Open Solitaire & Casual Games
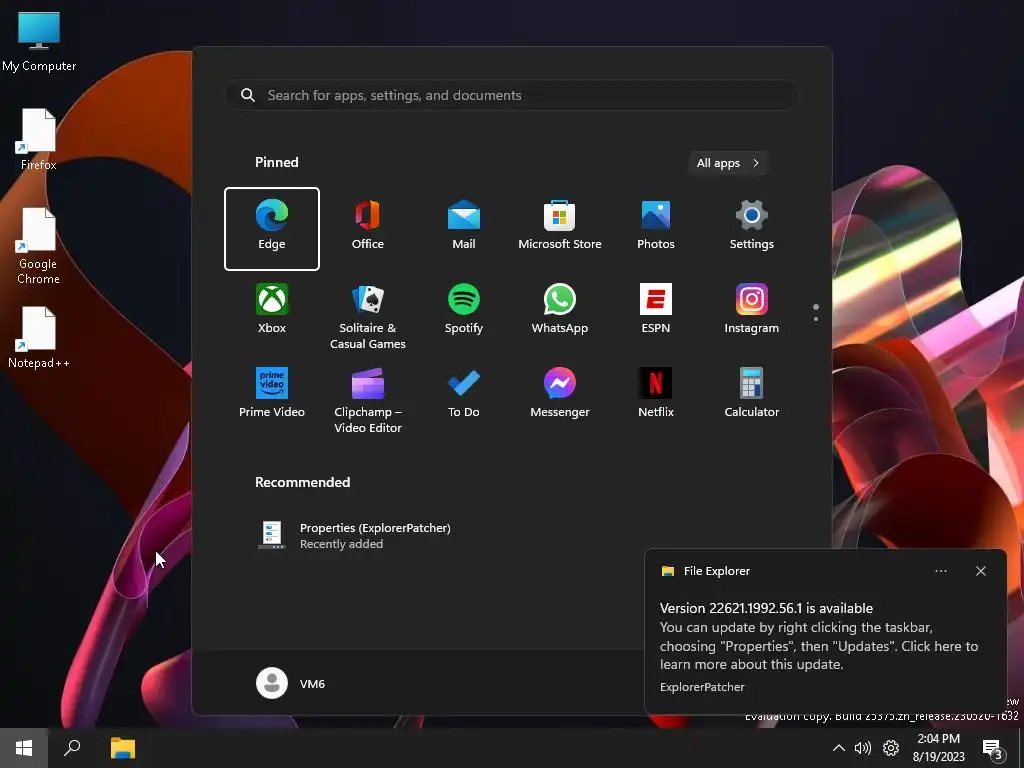The image size is (1024, 768). tap(368, 317)
